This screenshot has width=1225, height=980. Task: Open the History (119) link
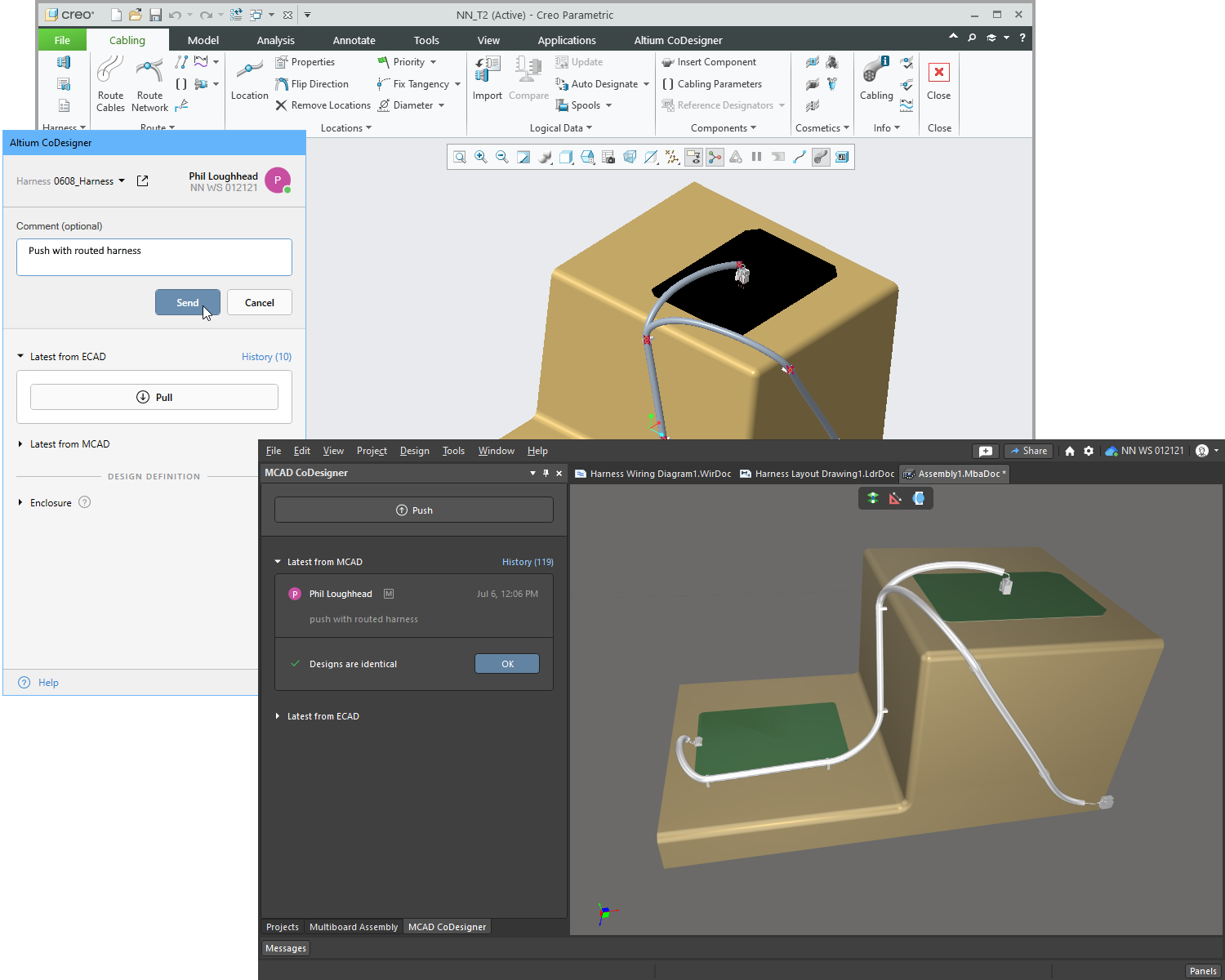click(x=528, y=562)
